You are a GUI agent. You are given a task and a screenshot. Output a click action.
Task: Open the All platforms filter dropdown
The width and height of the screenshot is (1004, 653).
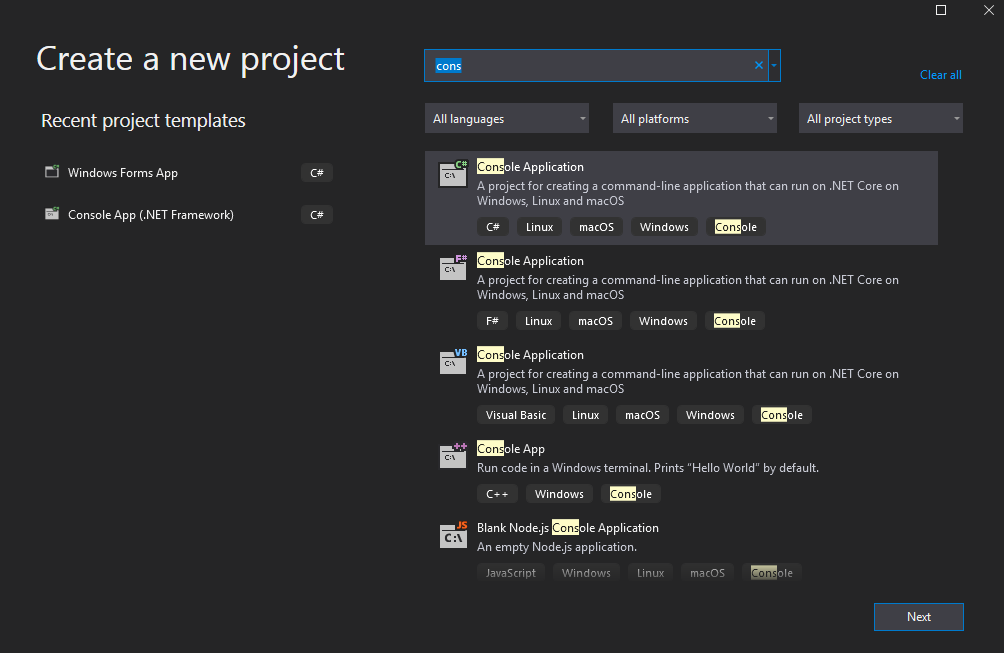695,118
